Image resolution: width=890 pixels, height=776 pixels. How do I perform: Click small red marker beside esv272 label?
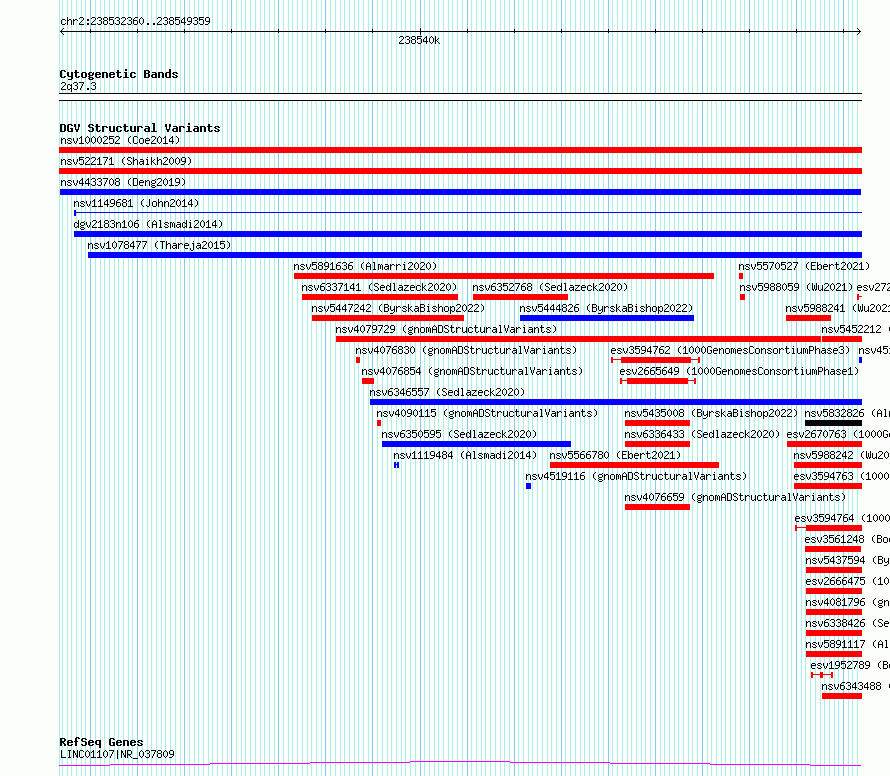(x=859, y=297)
